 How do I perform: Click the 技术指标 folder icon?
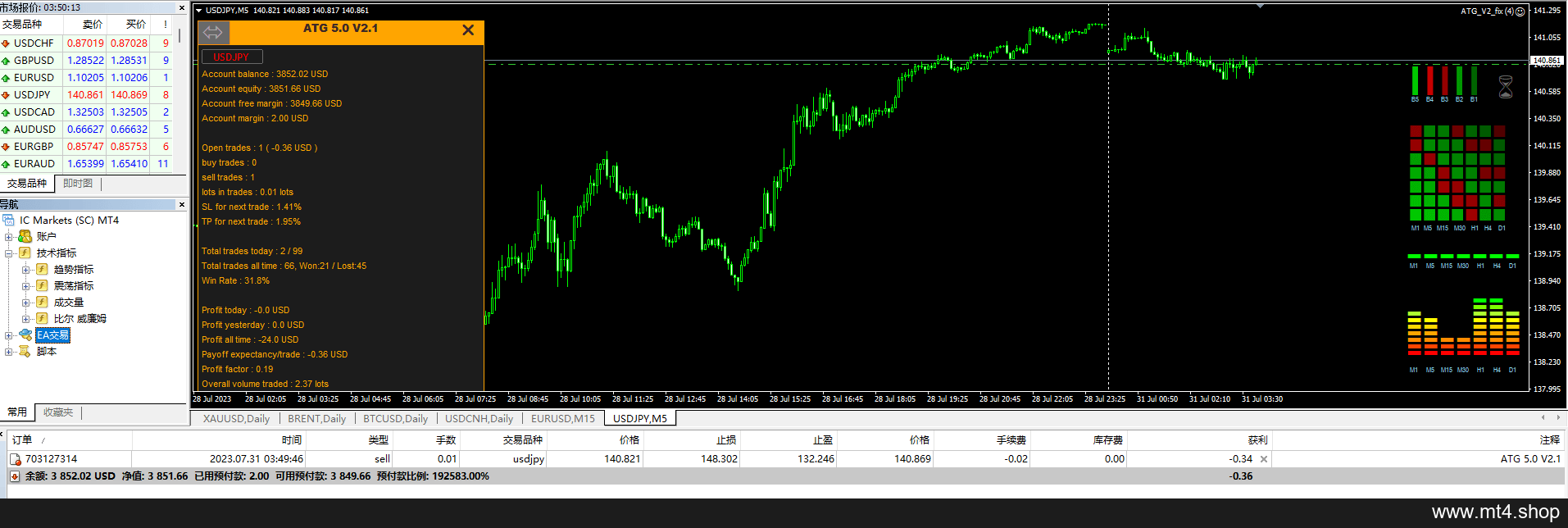tap(25, 253)
